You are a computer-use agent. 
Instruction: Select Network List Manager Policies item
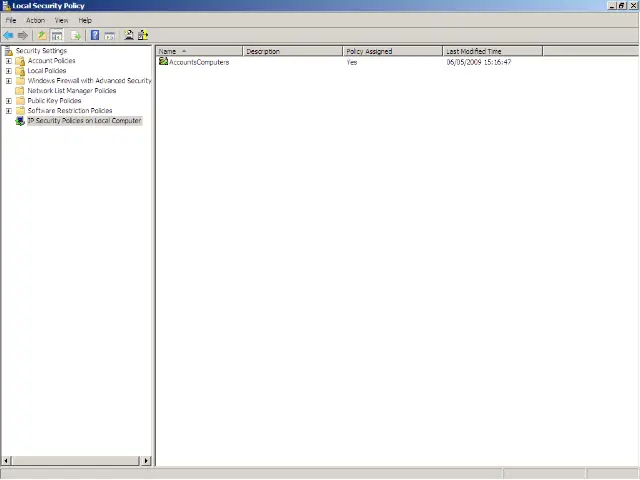[72, 91]
